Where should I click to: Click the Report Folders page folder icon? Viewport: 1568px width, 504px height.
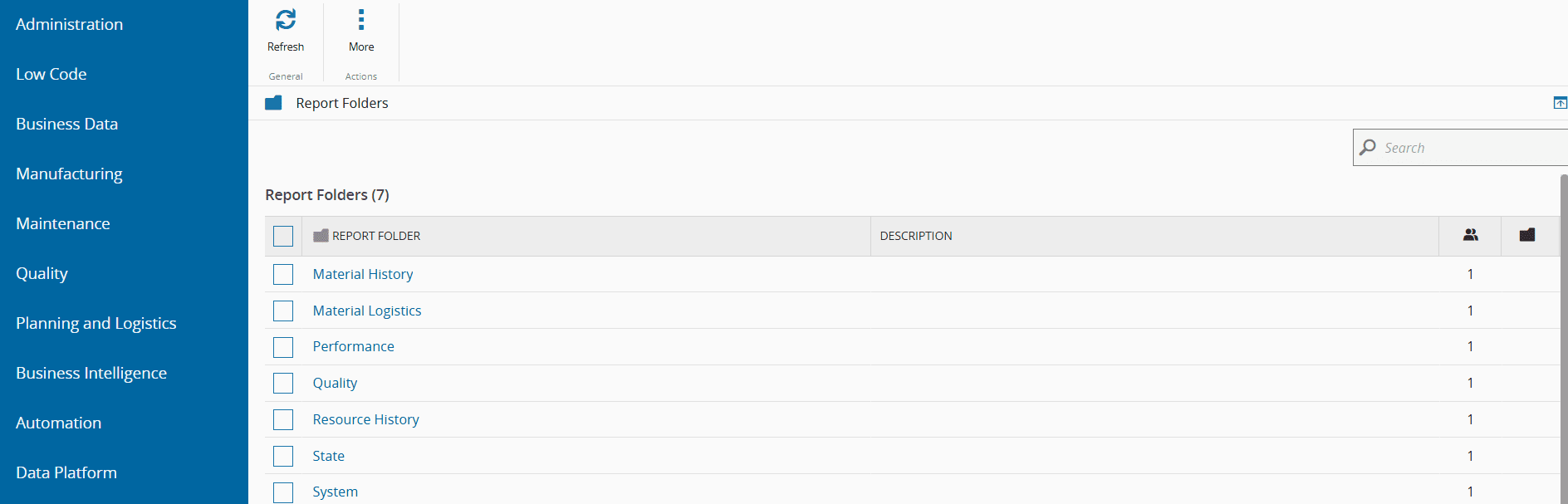pyautogui.click(x=273, y=103)
